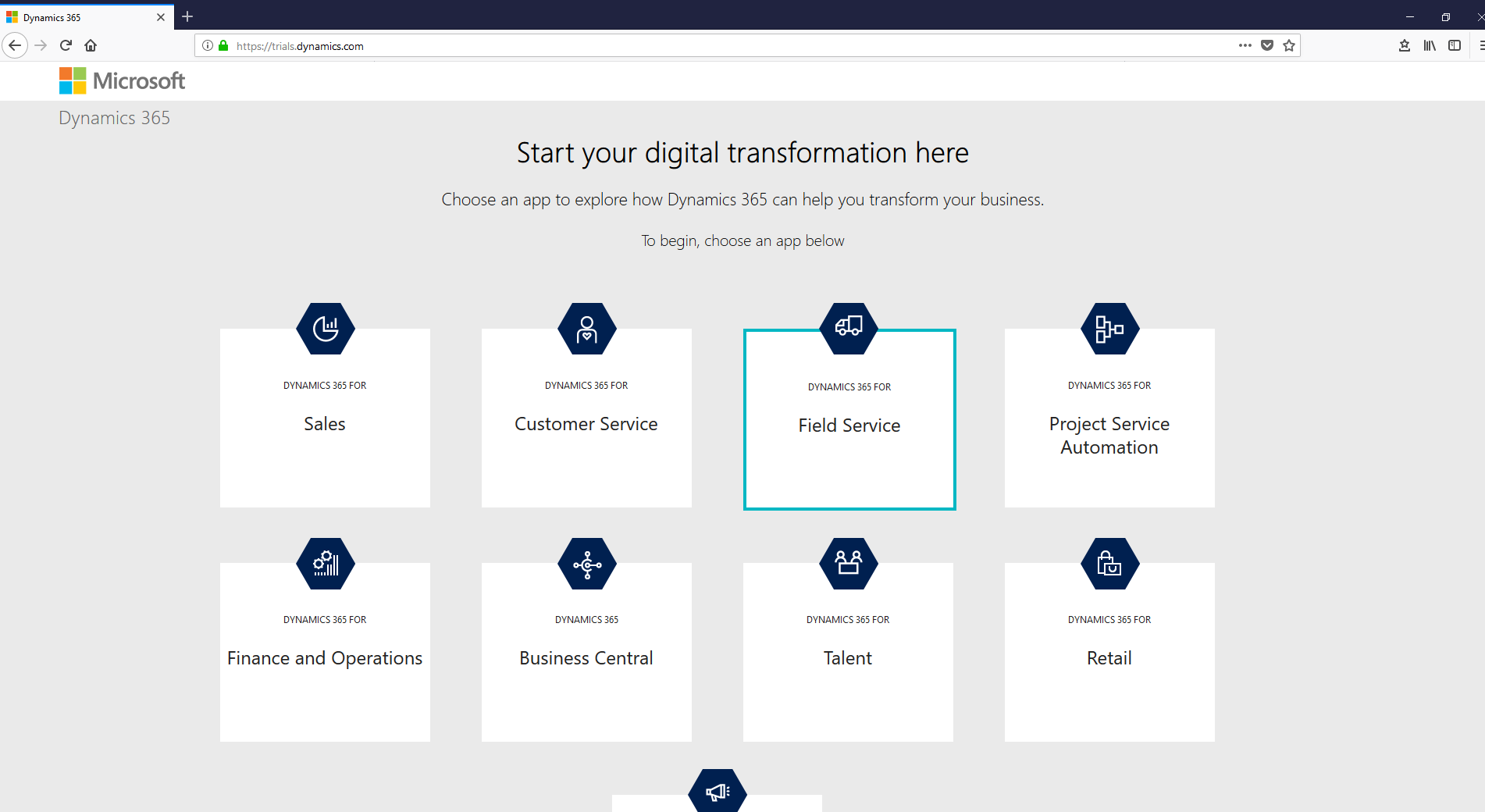This screenshot has height=812, width=1485.
Task: Click the Customer Service hexagon icon
Action: (x=587, y=329)
